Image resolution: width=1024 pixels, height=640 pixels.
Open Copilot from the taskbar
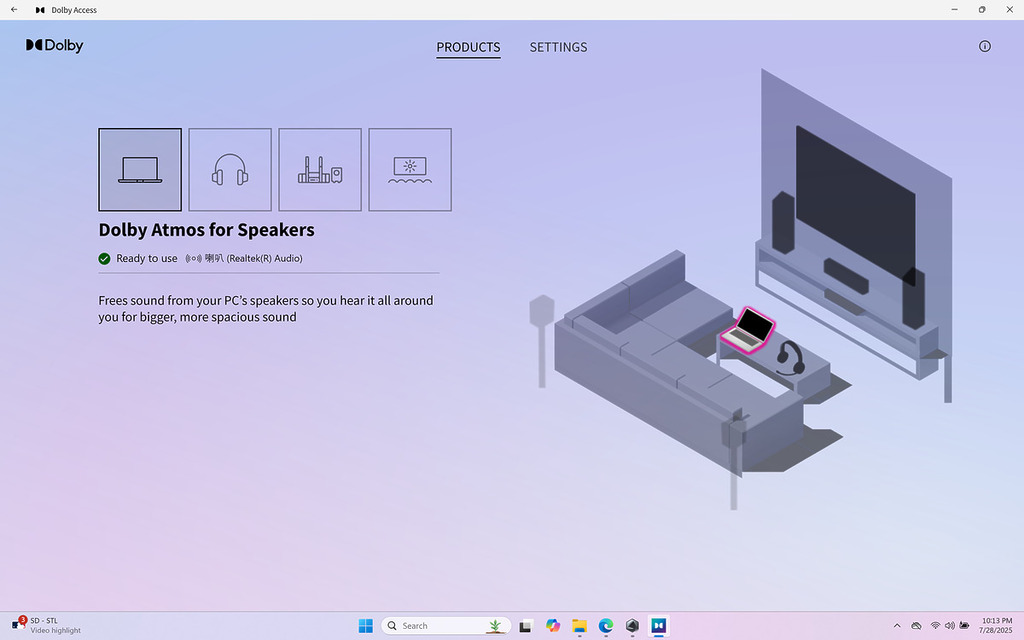click(553, 626)
